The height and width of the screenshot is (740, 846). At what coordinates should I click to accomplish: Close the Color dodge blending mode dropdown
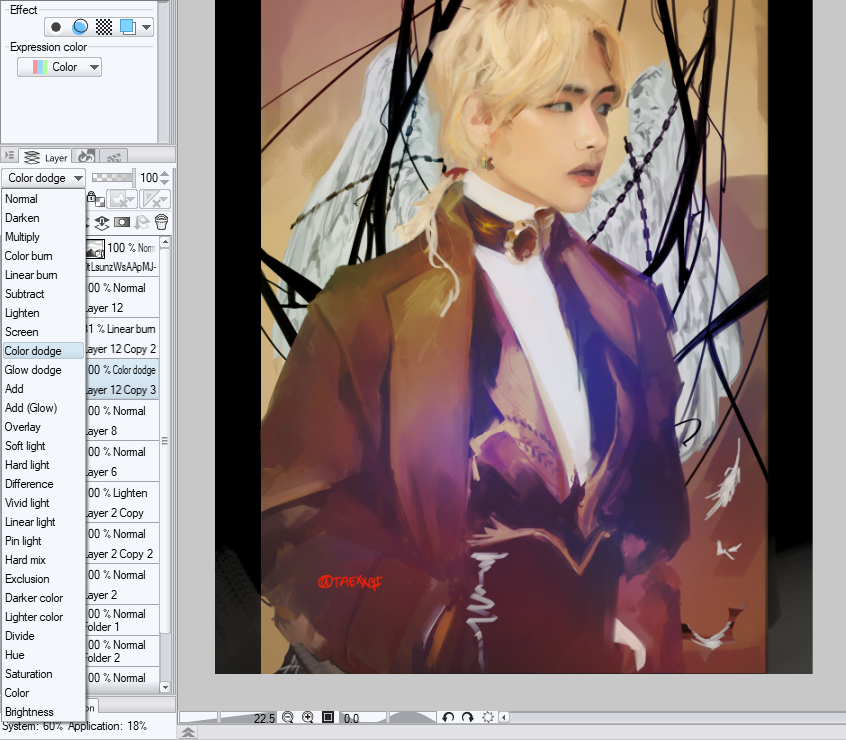tap(44, 177)
